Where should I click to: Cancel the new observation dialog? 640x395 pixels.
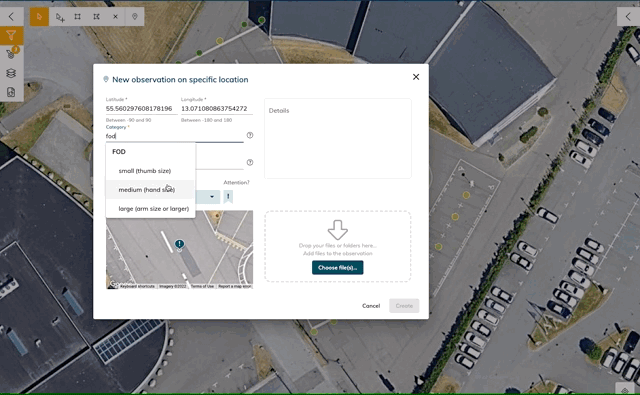[371, 306]
